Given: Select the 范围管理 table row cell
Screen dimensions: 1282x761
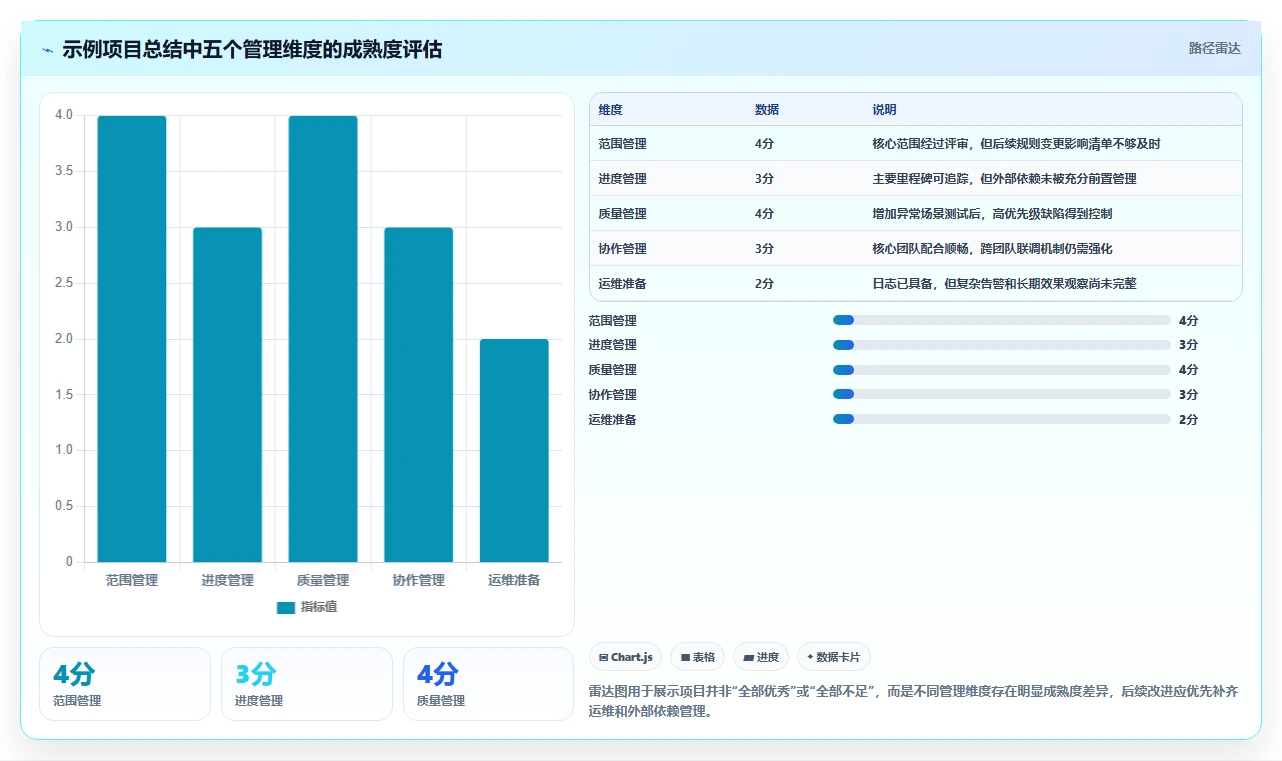Looking at the screenshot, I should pos(622,144).
